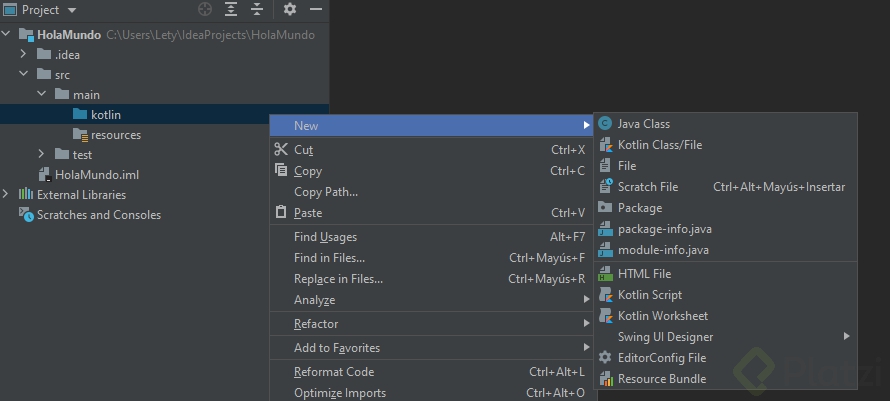The image size is (890, 401).
Task: Create module-info.java from submenu
Action: (x=725, y=250)
